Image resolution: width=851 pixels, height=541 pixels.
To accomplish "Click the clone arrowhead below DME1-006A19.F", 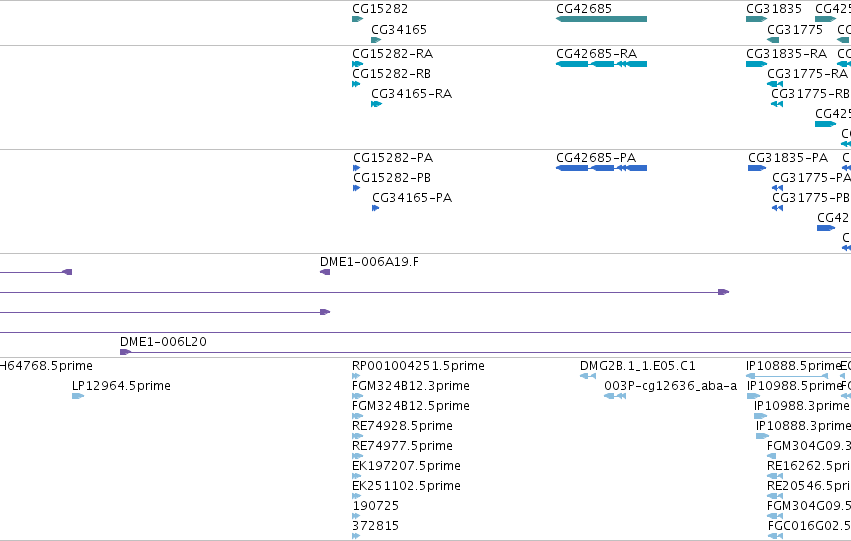I will [x=325, y=312].
